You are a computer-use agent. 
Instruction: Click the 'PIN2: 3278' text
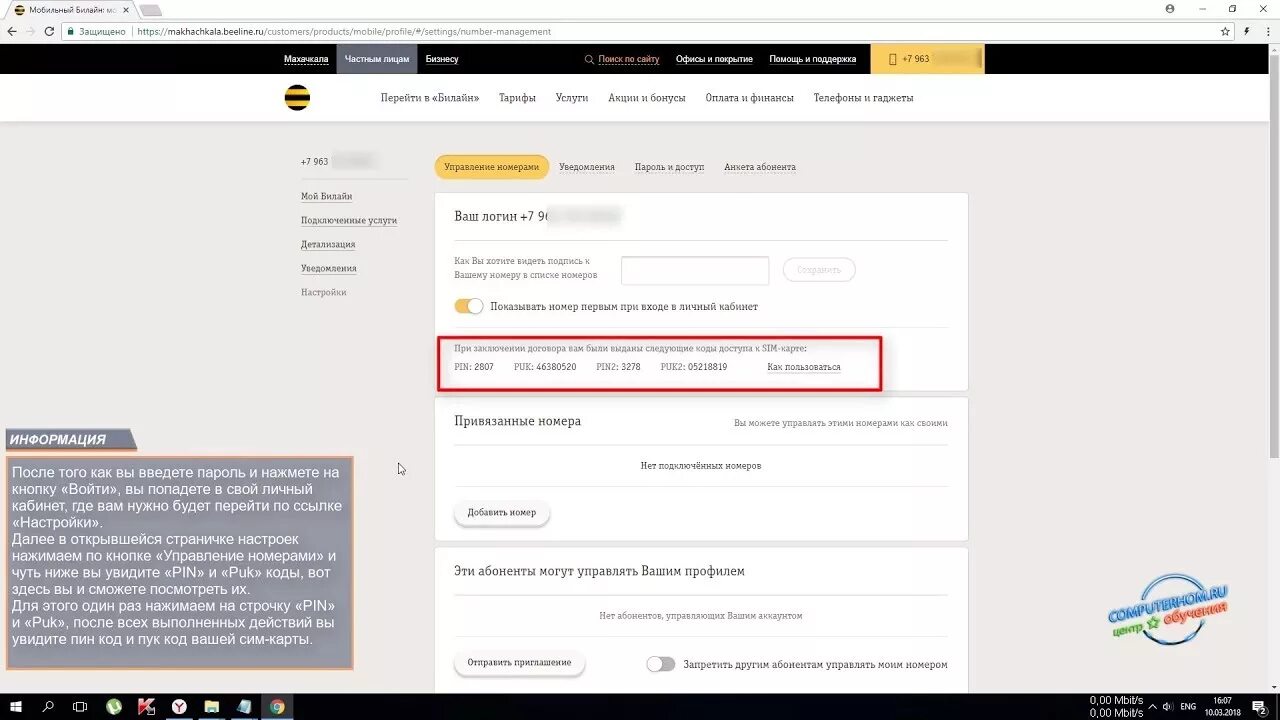coord(618,367)
